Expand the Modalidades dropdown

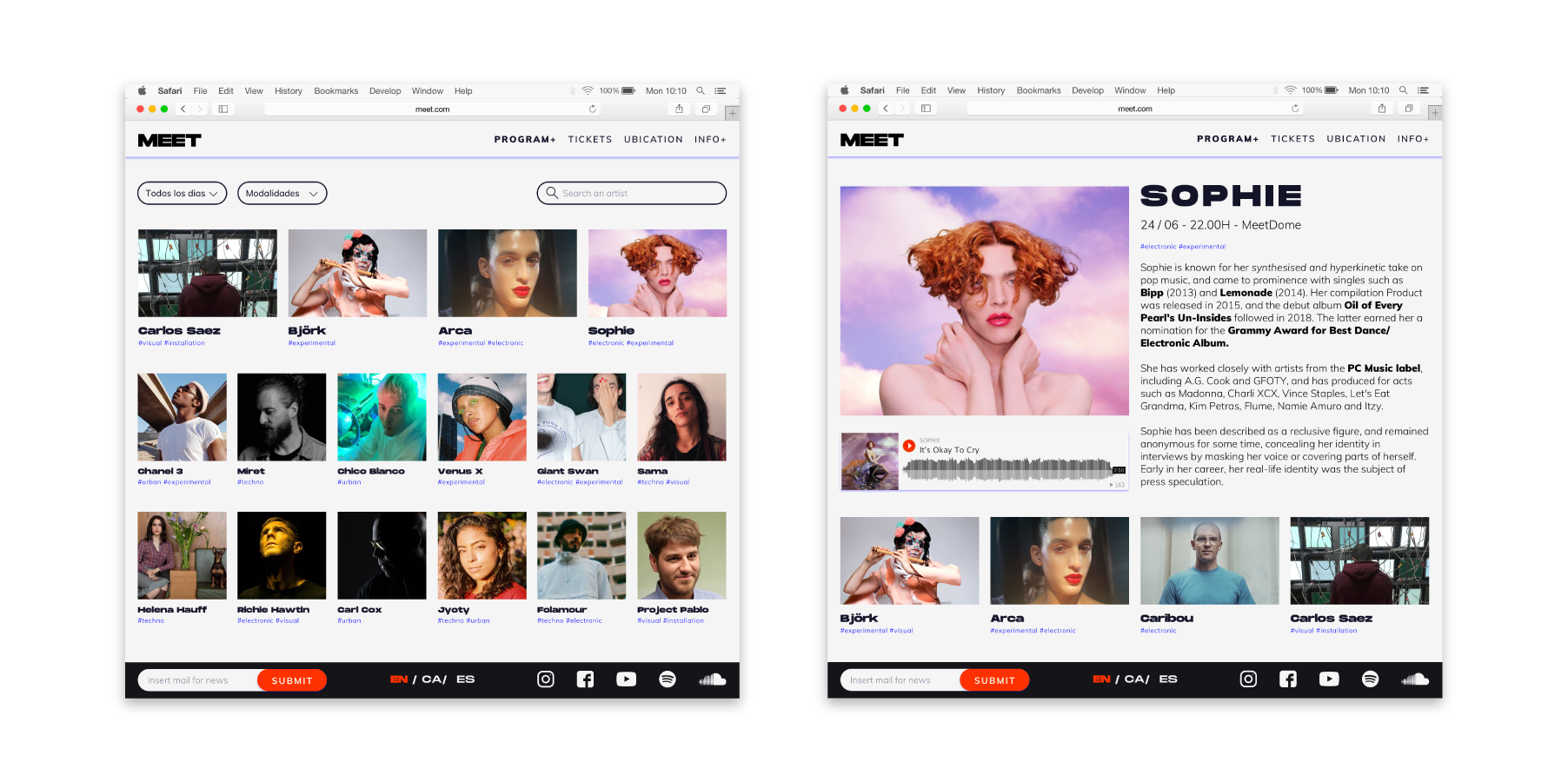point(282,193)
